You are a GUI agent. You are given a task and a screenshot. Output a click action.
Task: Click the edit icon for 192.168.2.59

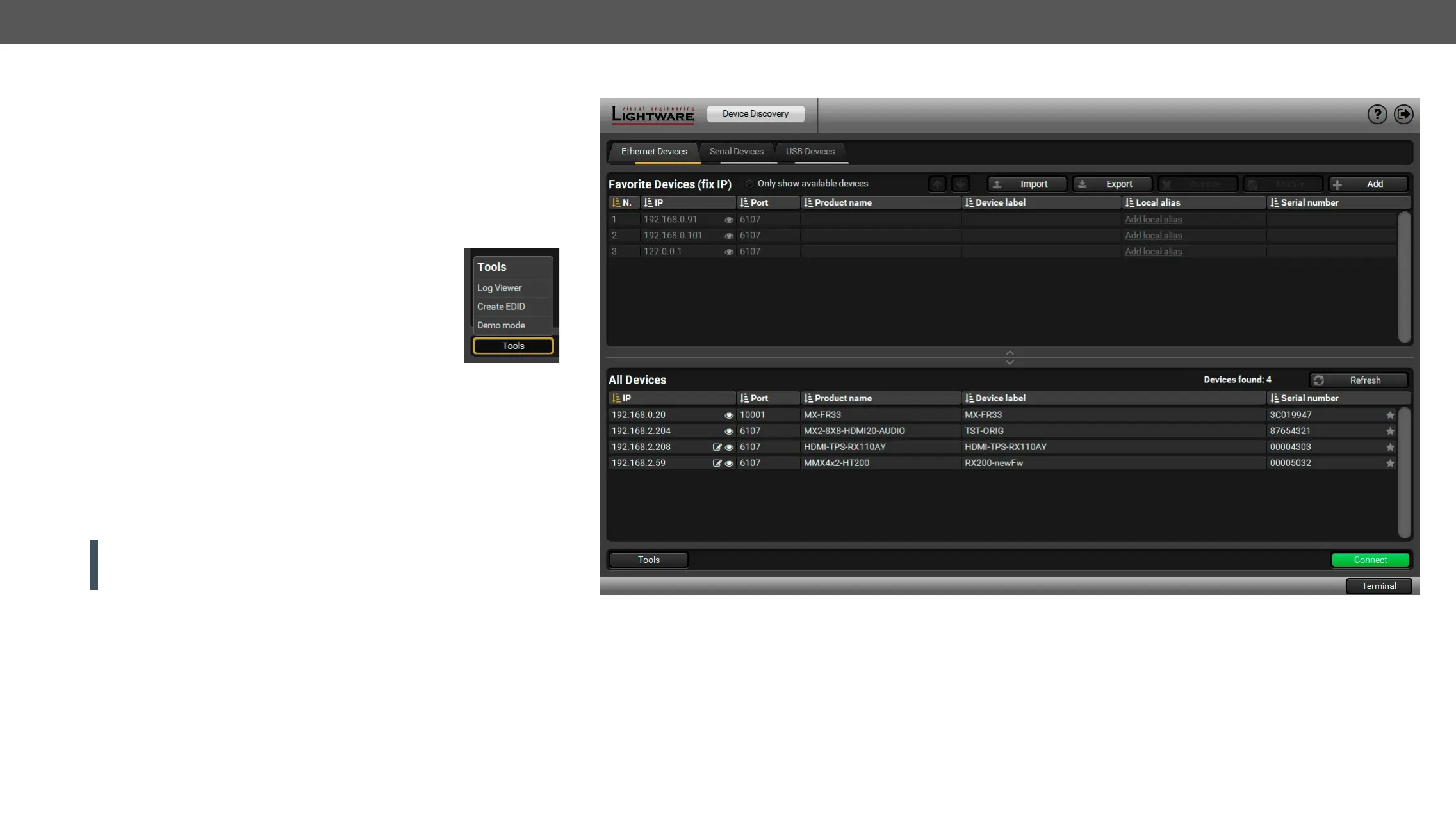pos(717,464)
